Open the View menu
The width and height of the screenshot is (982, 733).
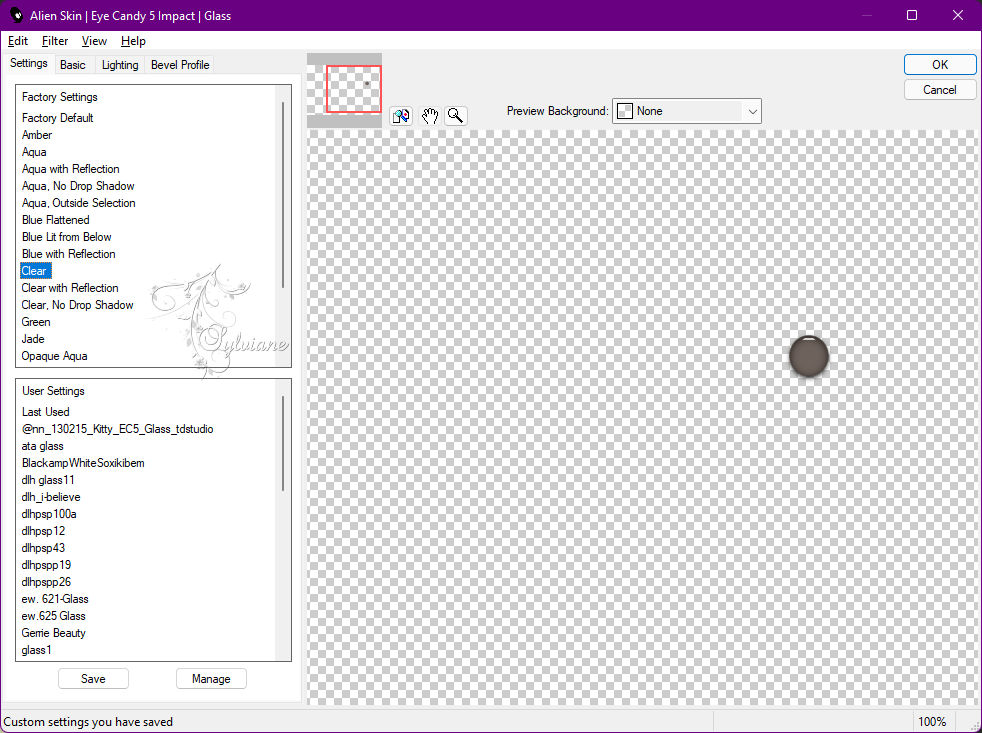(x=94, y=41)
